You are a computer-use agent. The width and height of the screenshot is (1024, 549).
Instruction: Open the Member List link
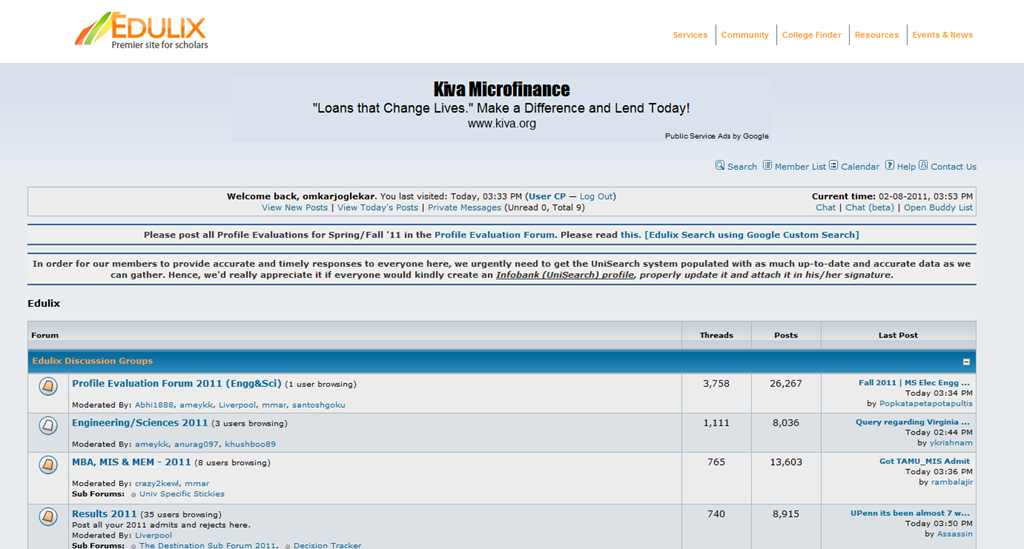[800, 166]
